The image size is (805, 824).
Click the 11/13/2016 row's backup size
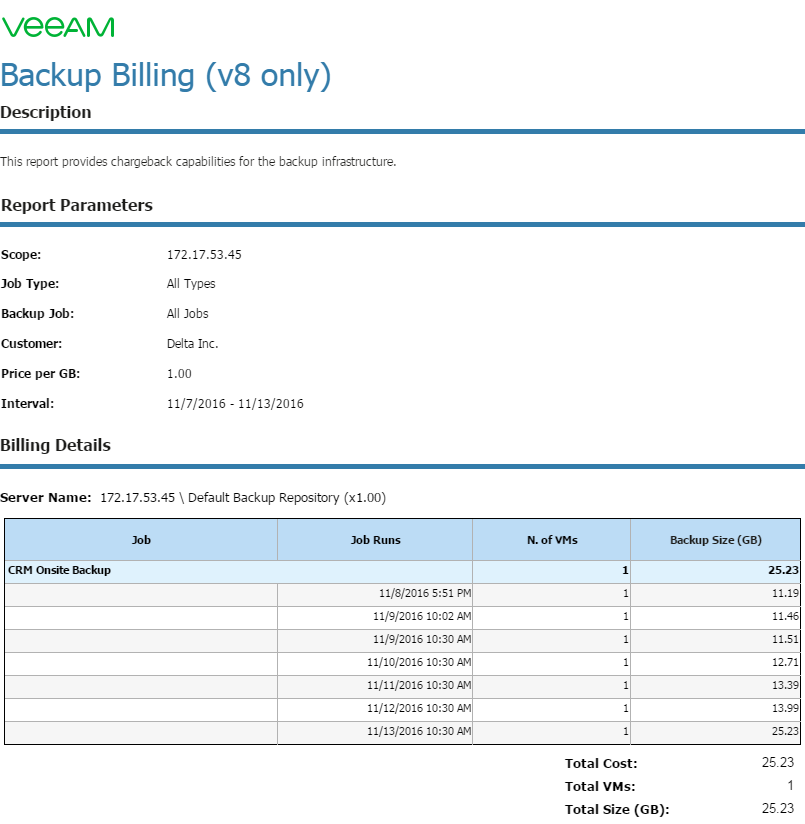click(x=785, y=732)
